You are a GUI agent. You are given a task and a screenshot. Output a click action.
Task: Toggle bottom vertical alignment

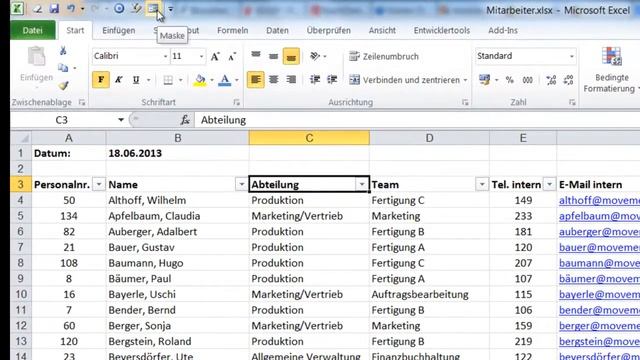pos(291,56)
